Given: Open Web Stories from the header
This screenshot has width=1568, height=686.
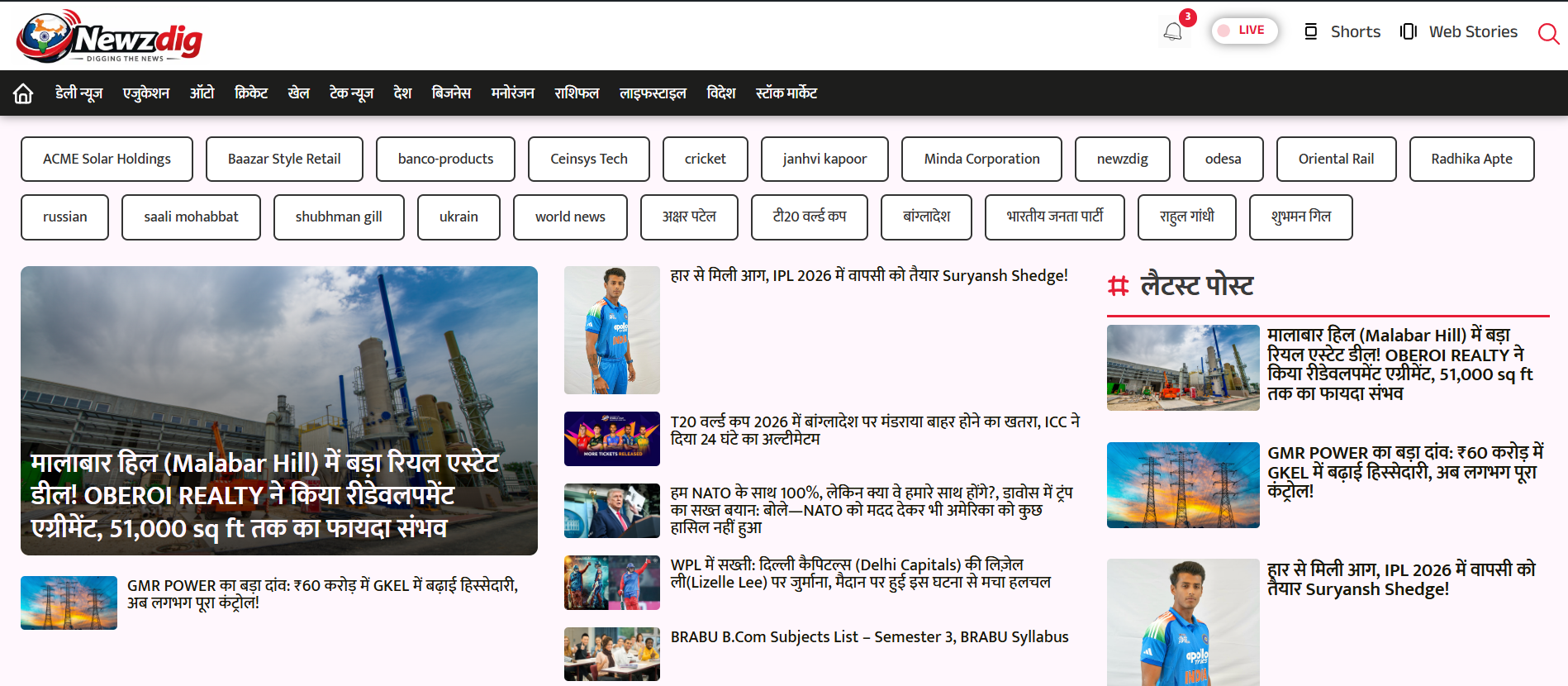Looking at the screenshot, I should coord(1460,31).
